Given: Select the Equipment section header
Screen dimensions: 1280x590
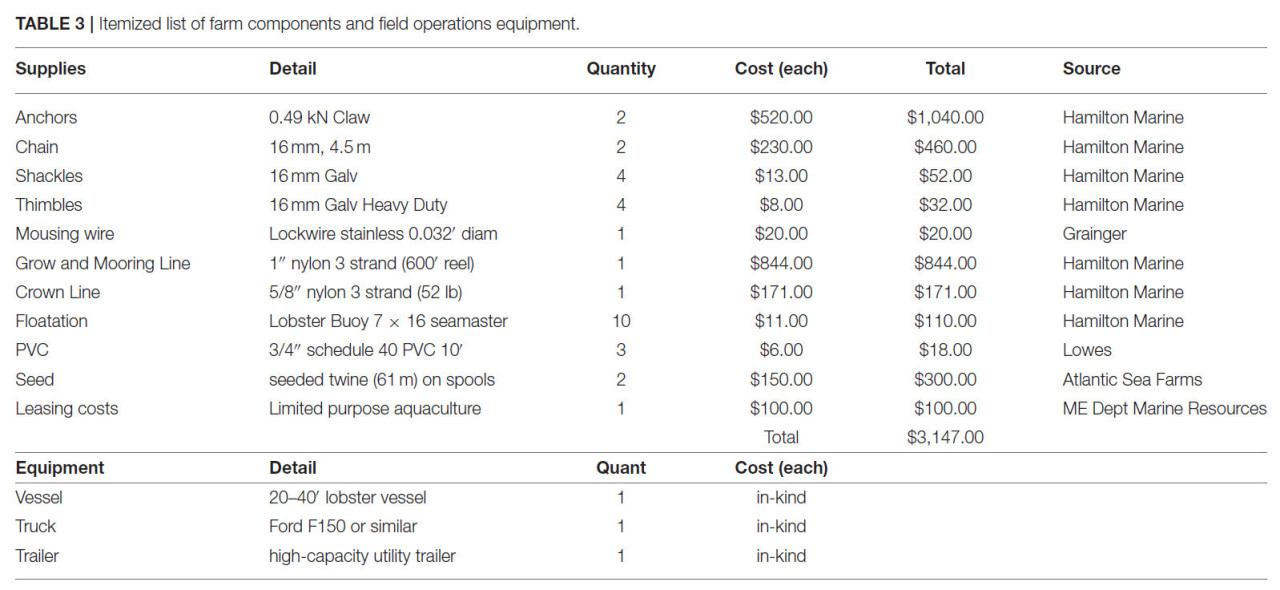Looking at the screenshot, I should pyautogui.click(x=60, y=467).
